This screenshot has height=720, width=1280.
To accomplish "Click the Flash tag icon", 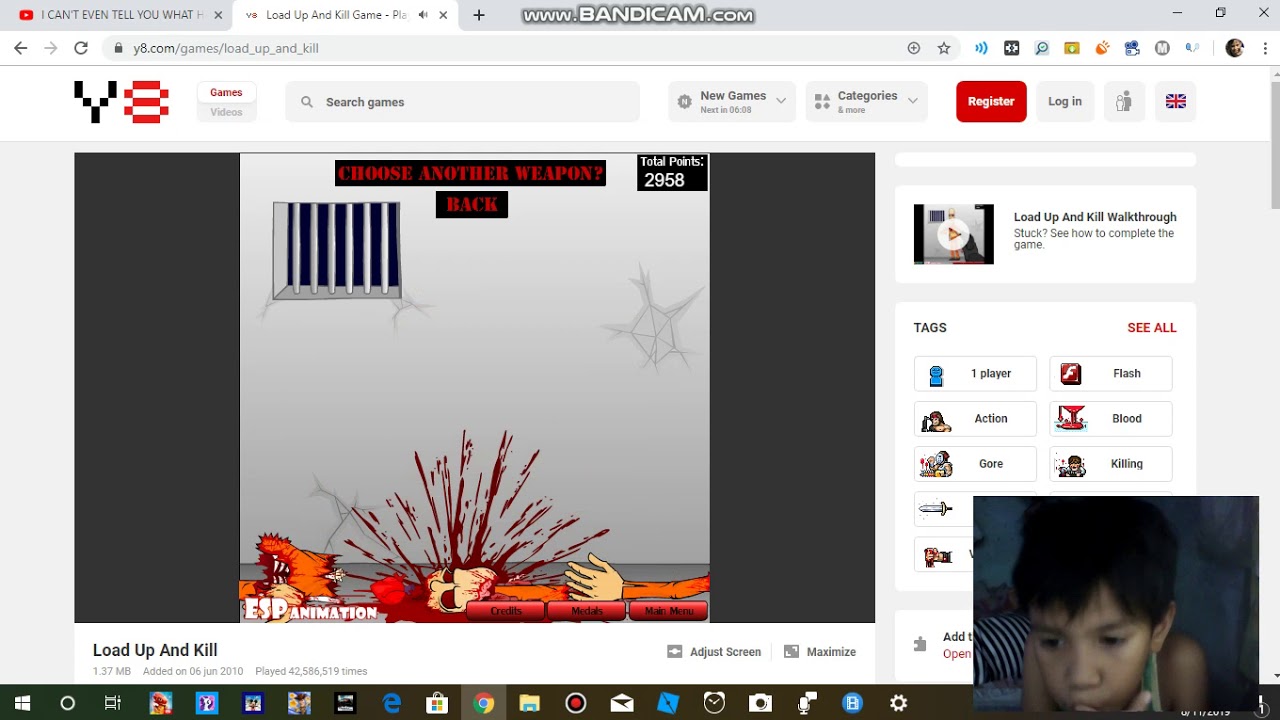I will click(1071, 374).
